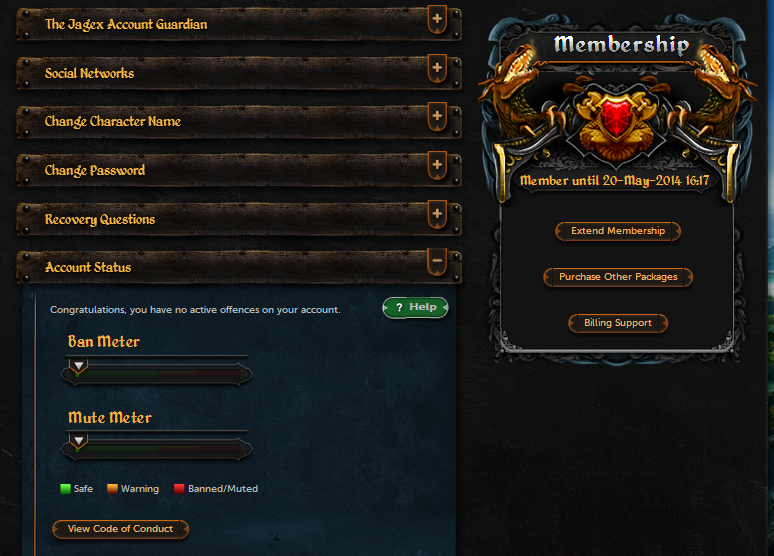774x556 pixels.
Task: Click Extend Membership button
Action: [618, 231]
